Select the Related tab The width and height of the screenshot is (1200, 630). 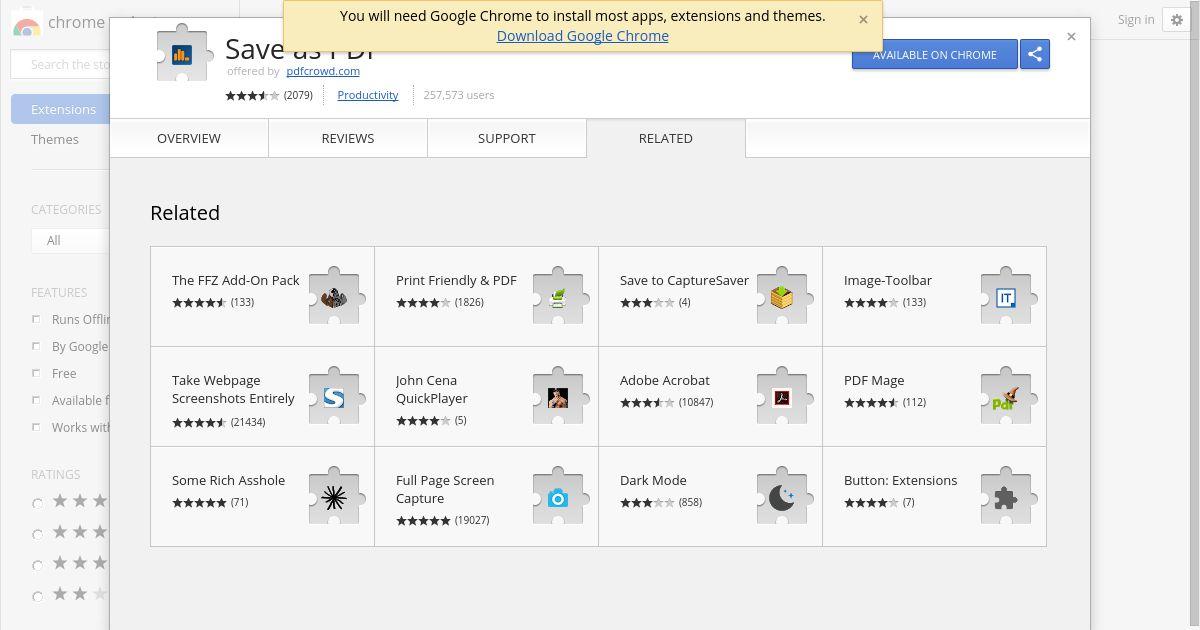tap(666, 138)
